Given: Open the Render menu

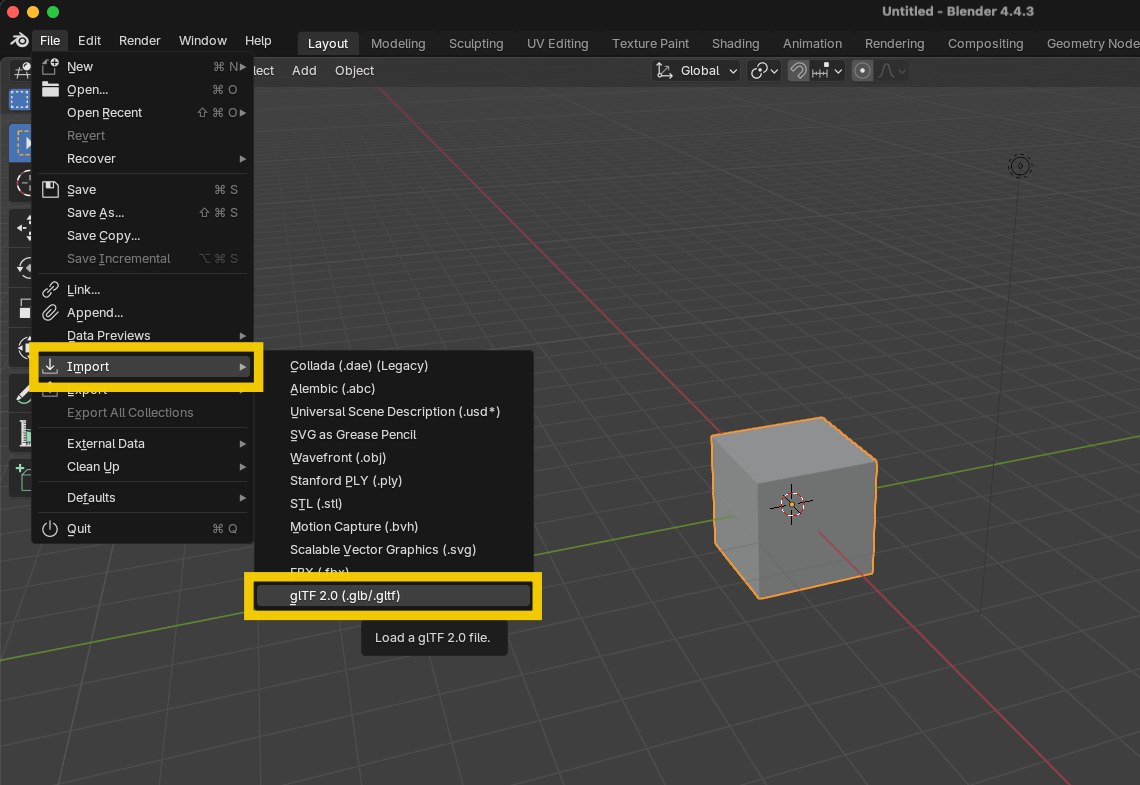Looking at the screenshot, I should pyautogui.click(x=140, y=41).
